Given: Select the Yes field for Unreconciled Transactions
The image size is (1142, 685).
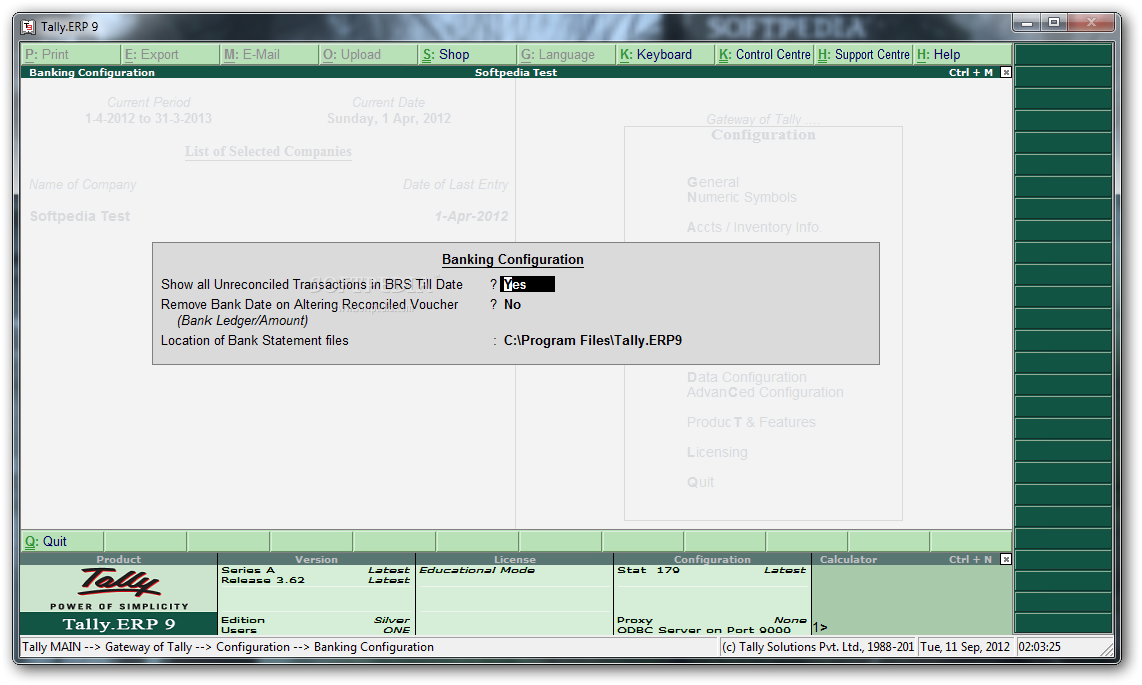Looking at the screenshot, I should [x=527, y=285].
